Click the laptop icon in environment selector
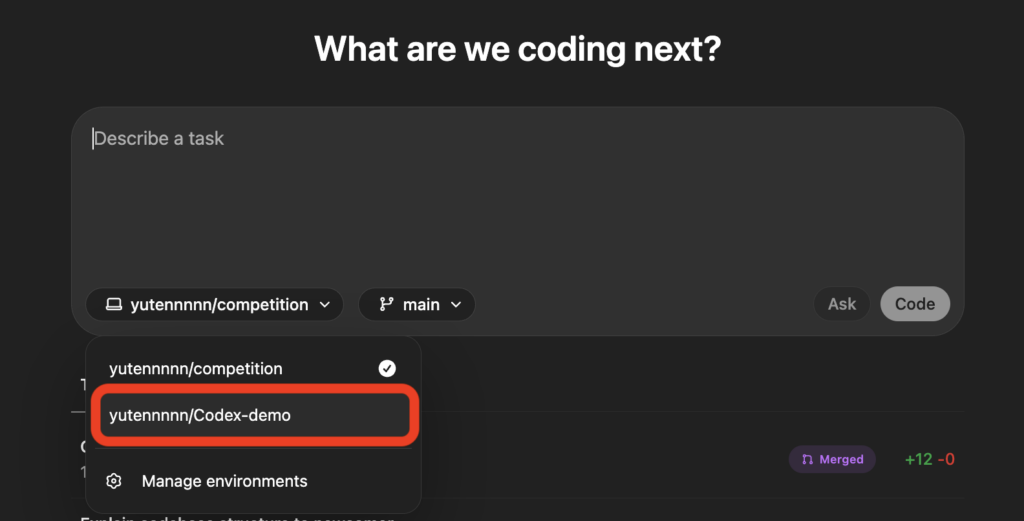This screenshot has height=521, width=1024. [114, 304]
